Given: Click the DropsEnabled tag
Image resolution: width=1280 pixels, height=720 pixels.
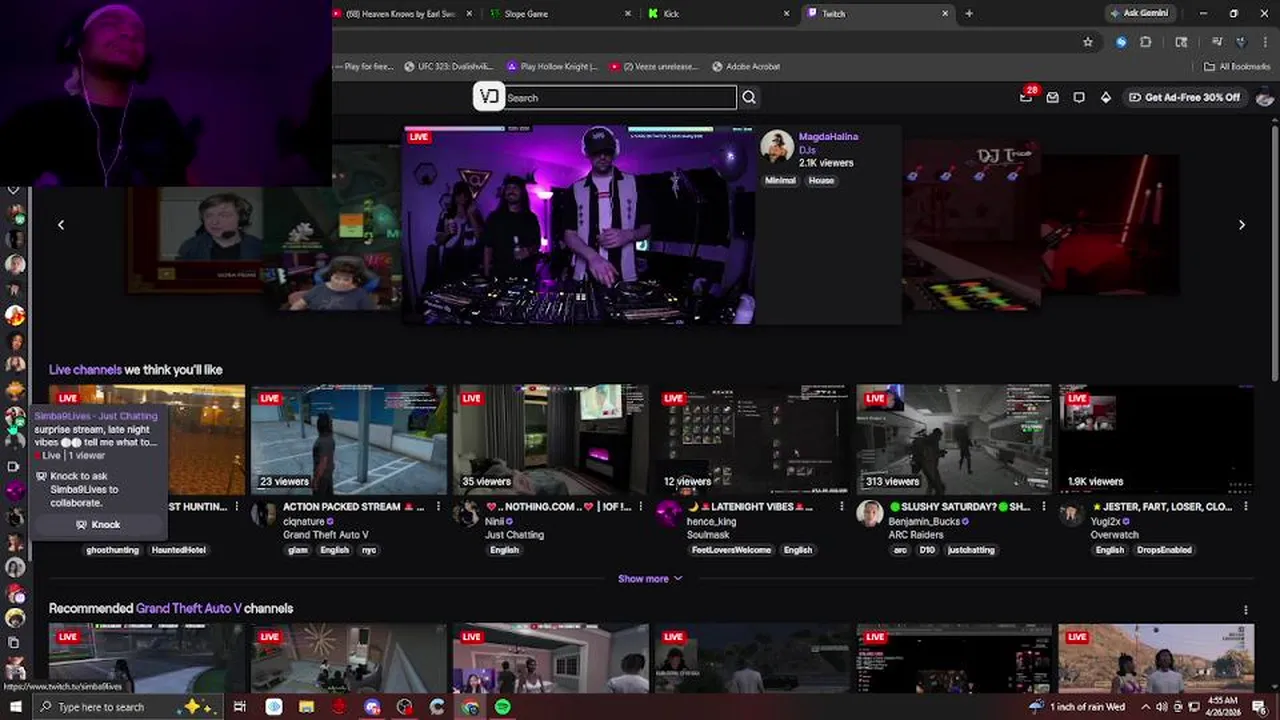Looking at the screenshot, I should pyautogui.click(x=1164, y=551).
